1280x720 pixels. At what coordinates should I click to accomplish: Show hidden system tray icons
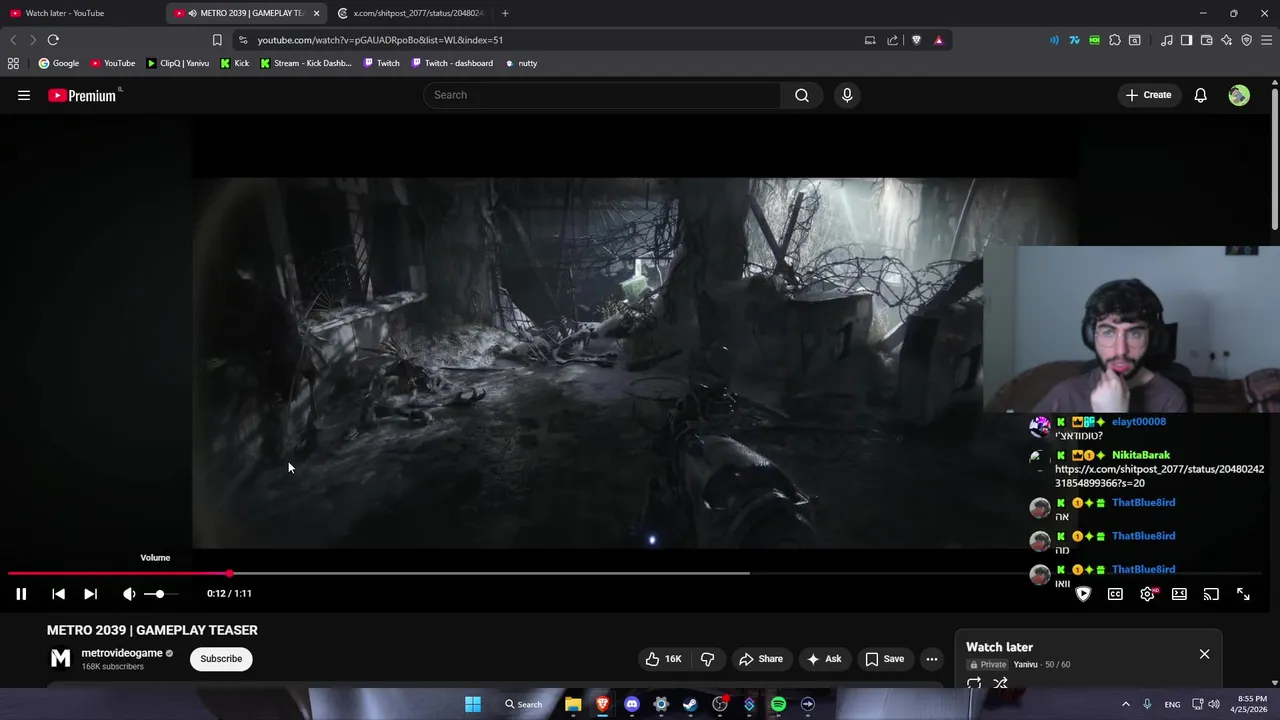pos(1125,704)
